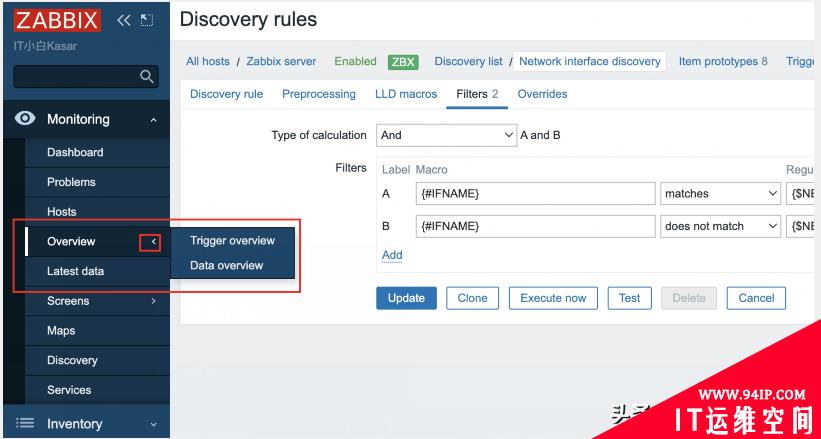The image size is (821, 439).
Task: Click the sidebar search field
Action: [x=86, y=76]
